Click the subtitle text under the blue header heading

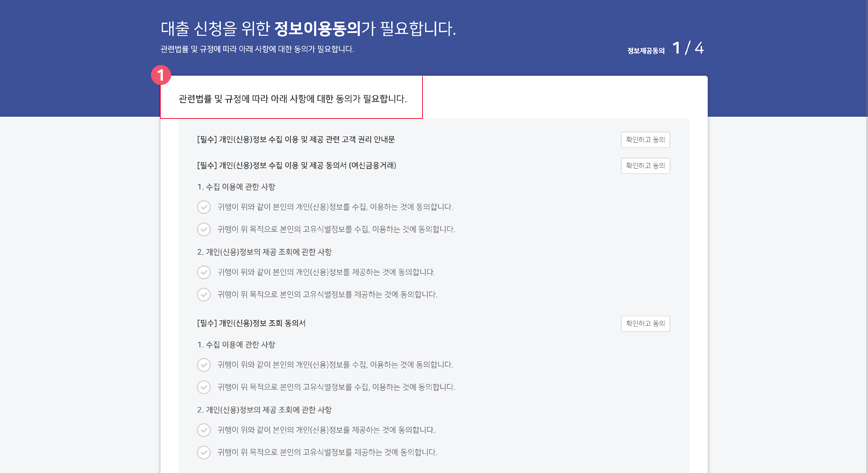click(257, 49)
